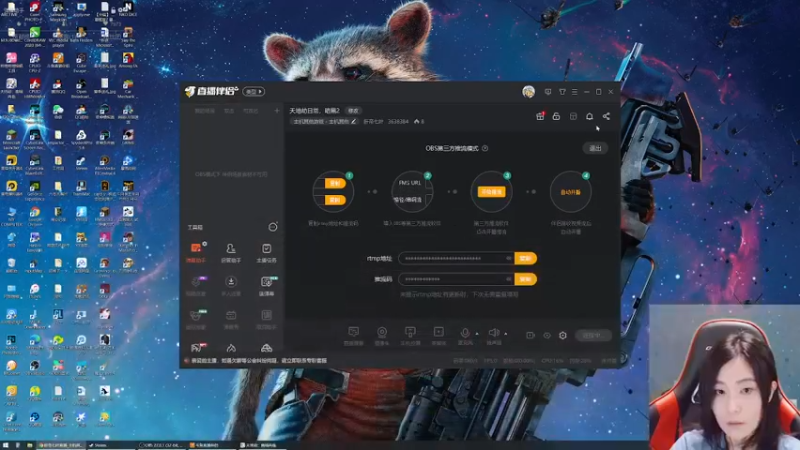Select the second scene tab in left panel
Viewport: 800px width, 450px height.
[x=229, y=111]
